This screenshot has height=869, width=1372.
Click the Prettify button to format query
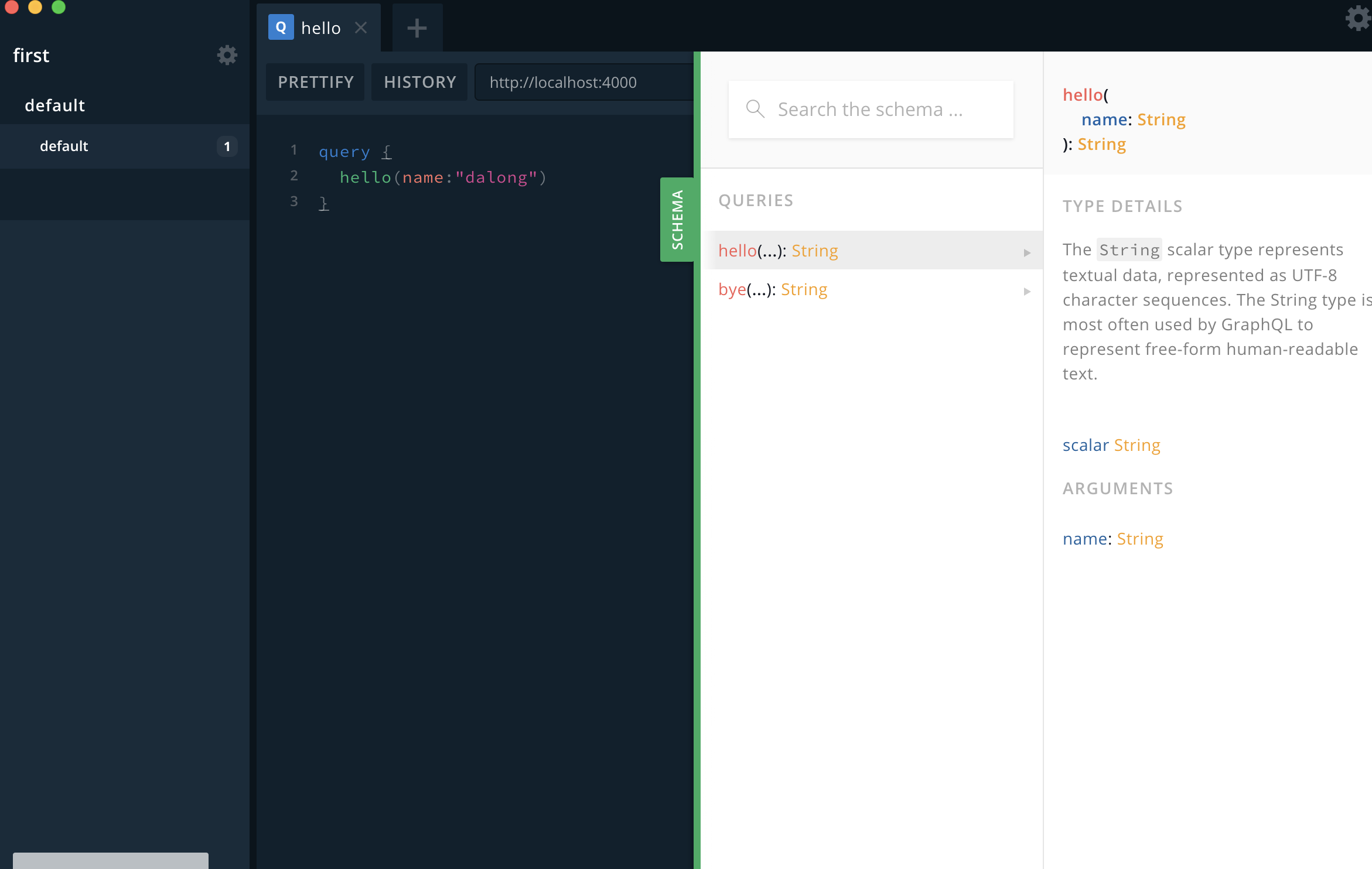pos(315,82)
